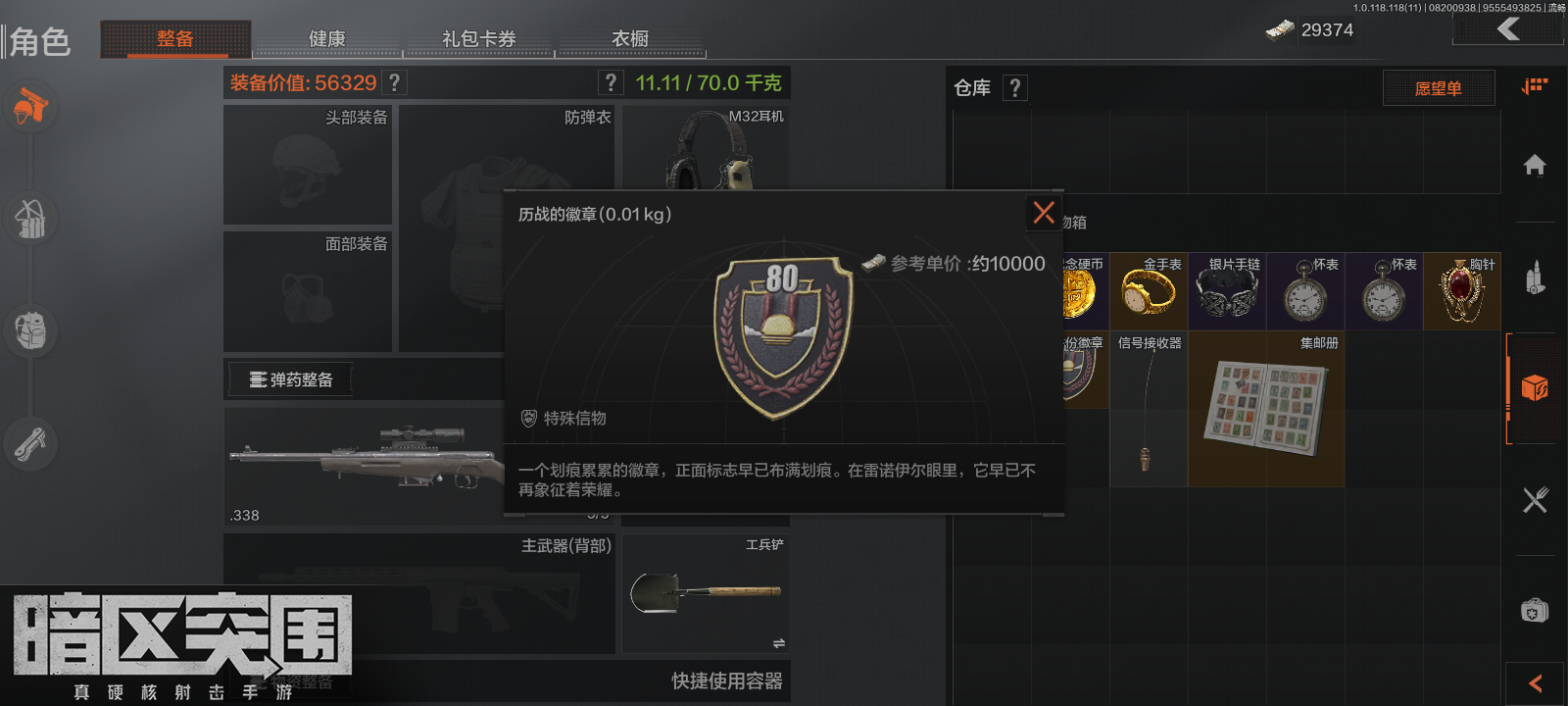This screenshot has height=706, width=1568.
Task: Click help icon beside 装备价值
Action: pos(395,83)
